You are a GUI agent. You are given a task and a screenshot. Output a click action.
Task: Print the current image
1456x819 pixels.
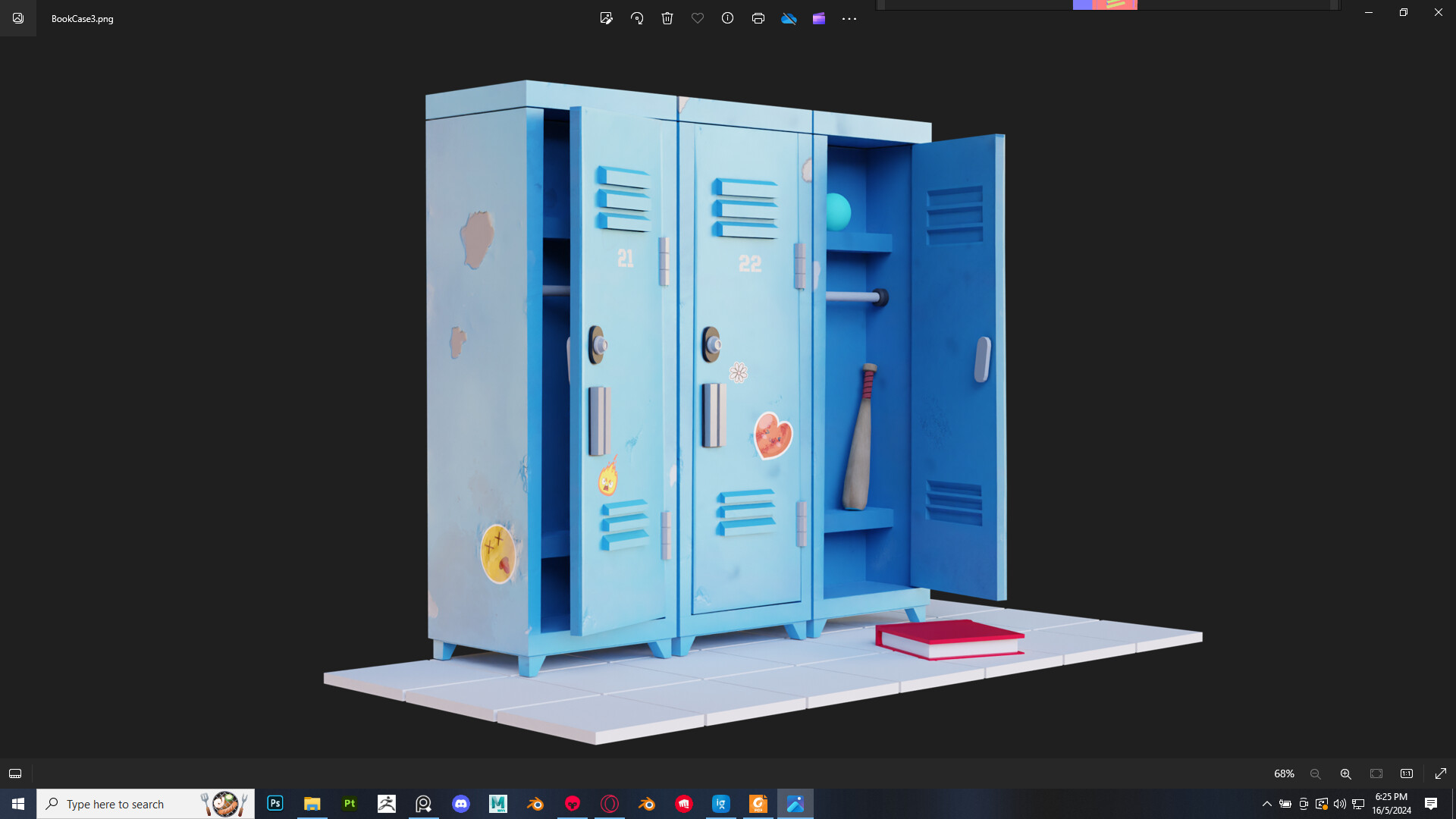(x=758, y=18)
